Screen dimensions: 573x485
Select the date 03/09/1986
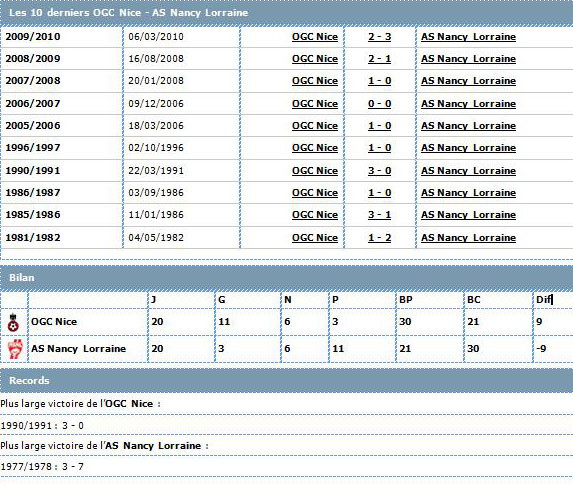click(x=156, y=192)
